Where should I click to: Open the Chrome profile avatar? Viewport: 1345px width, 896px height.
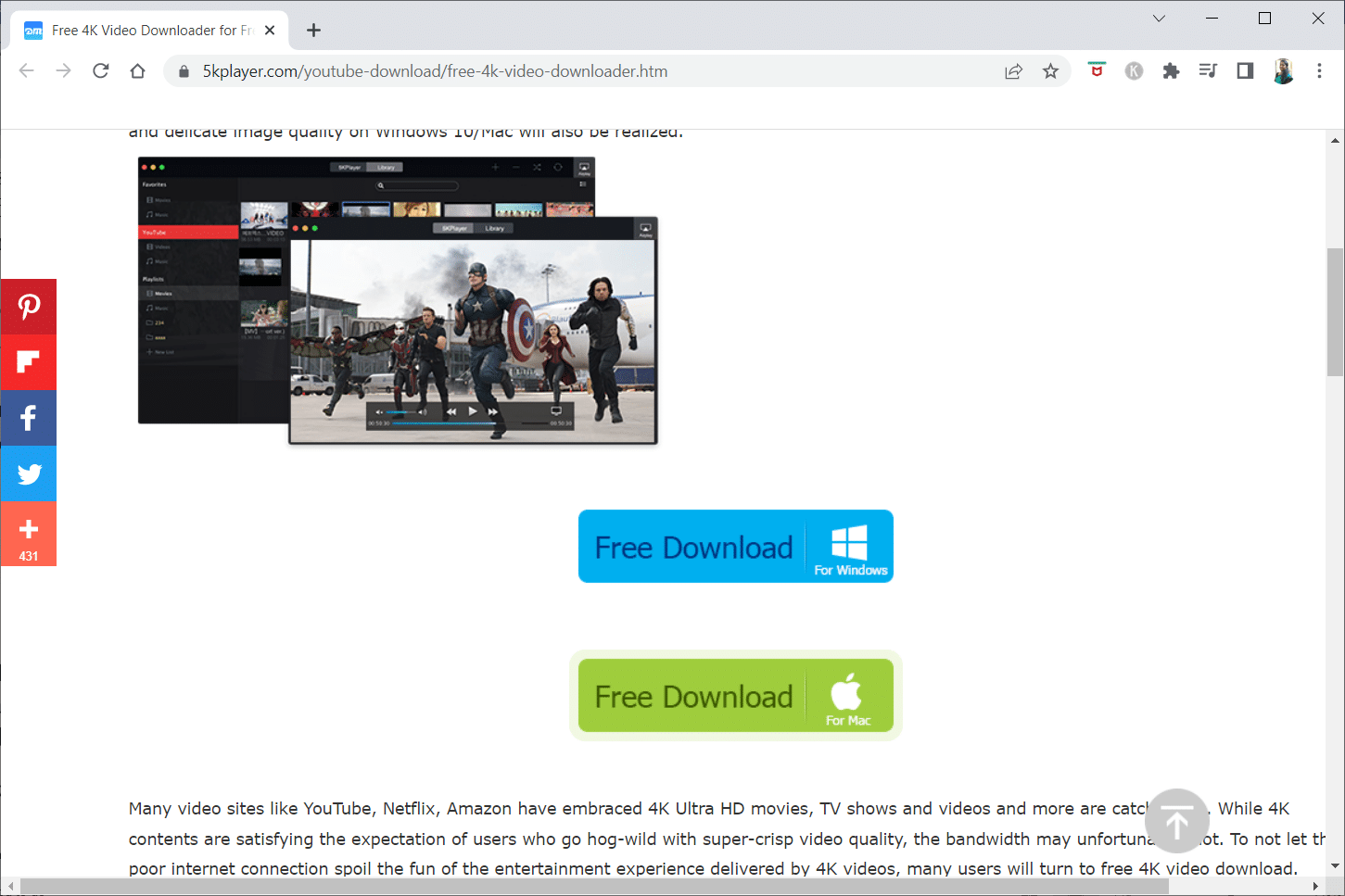click(1283, 71)
